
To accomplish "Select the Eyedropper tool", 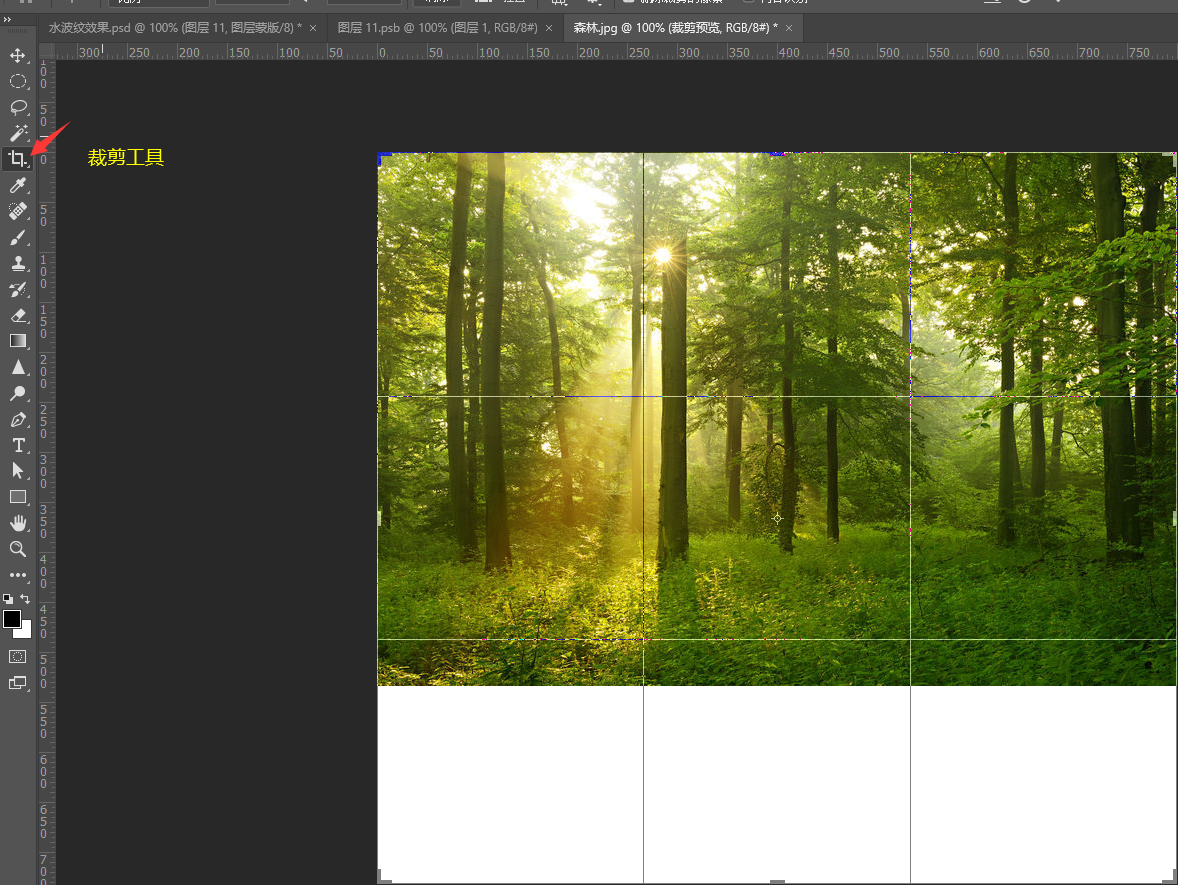I will click(x=18, y=185).
